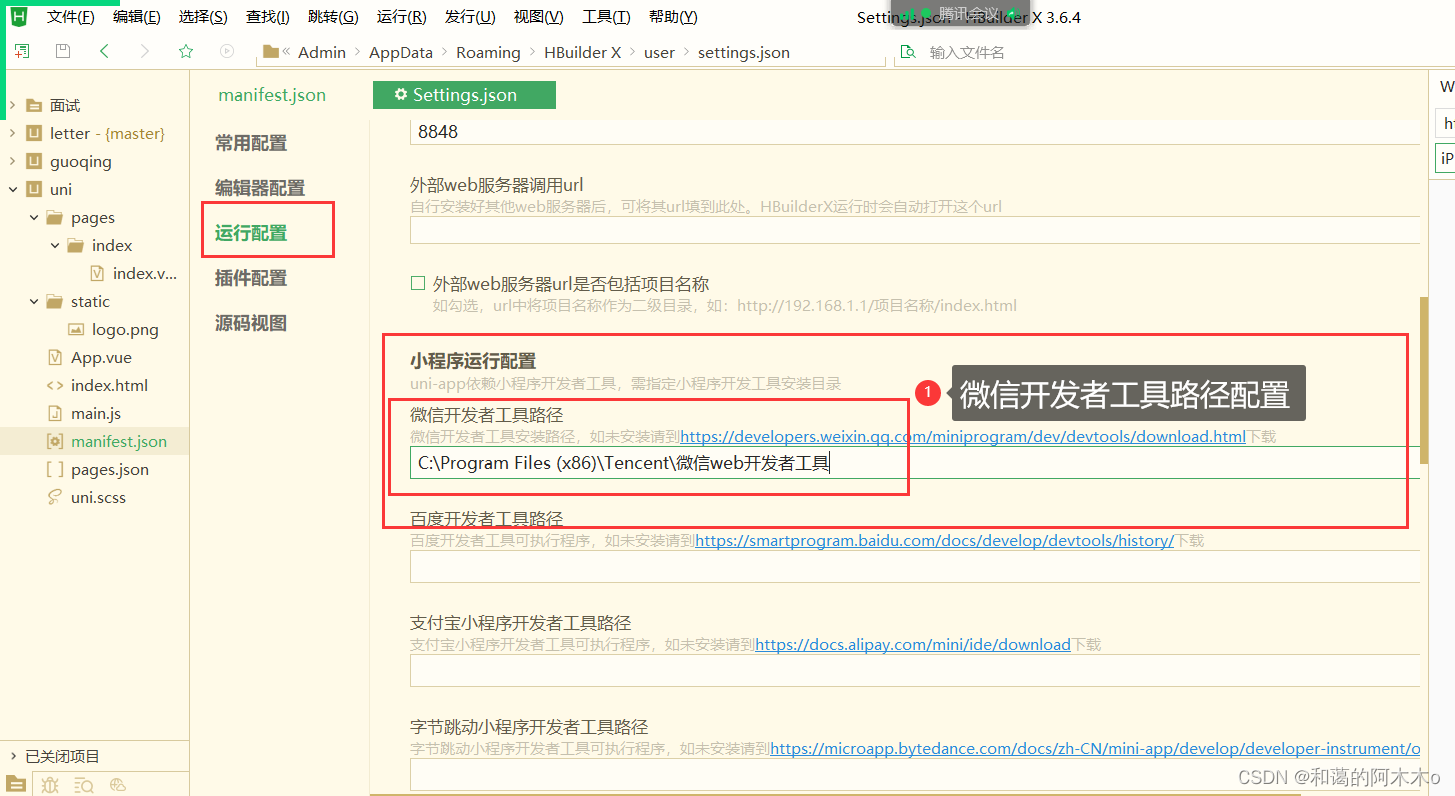The height and width of the screenshot is (796, 1455).
Task: Open the 编辑(E) menu
Action: pyautogui.click(x=137, y=17)
